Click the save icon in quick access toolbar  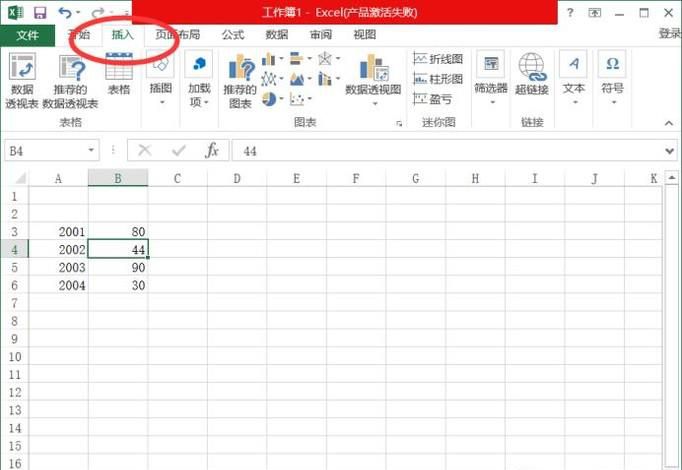(x=40, y=13)
